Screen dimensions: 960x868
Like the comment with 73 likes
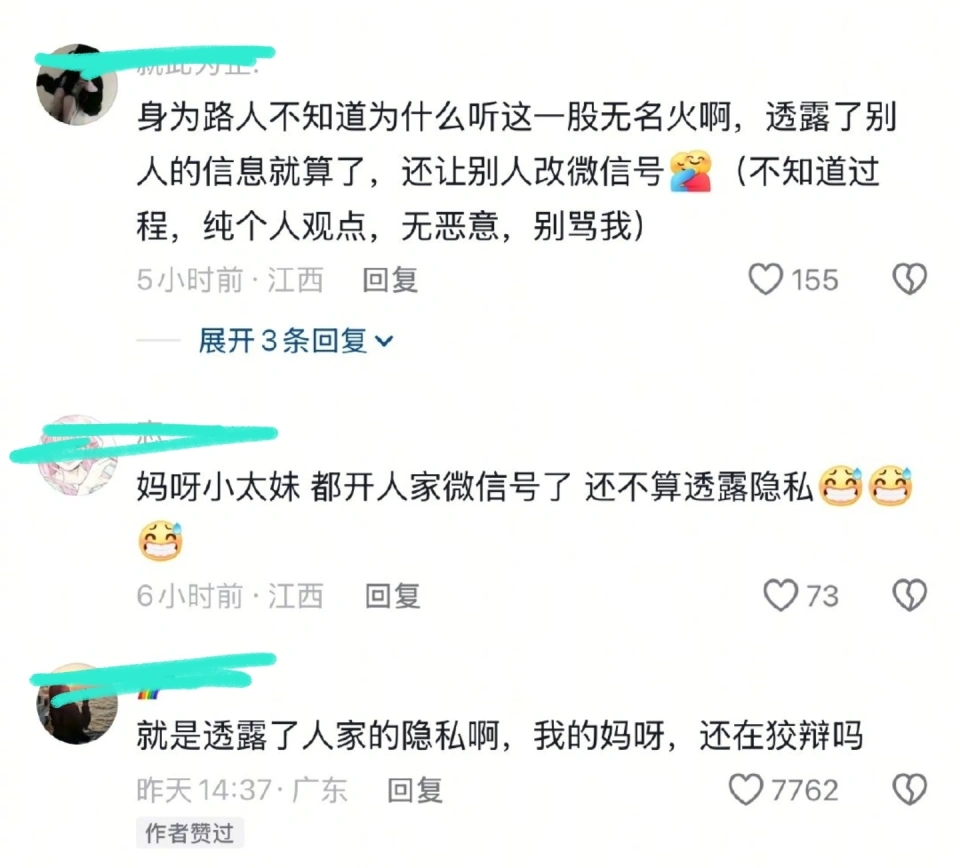[781, 595]
